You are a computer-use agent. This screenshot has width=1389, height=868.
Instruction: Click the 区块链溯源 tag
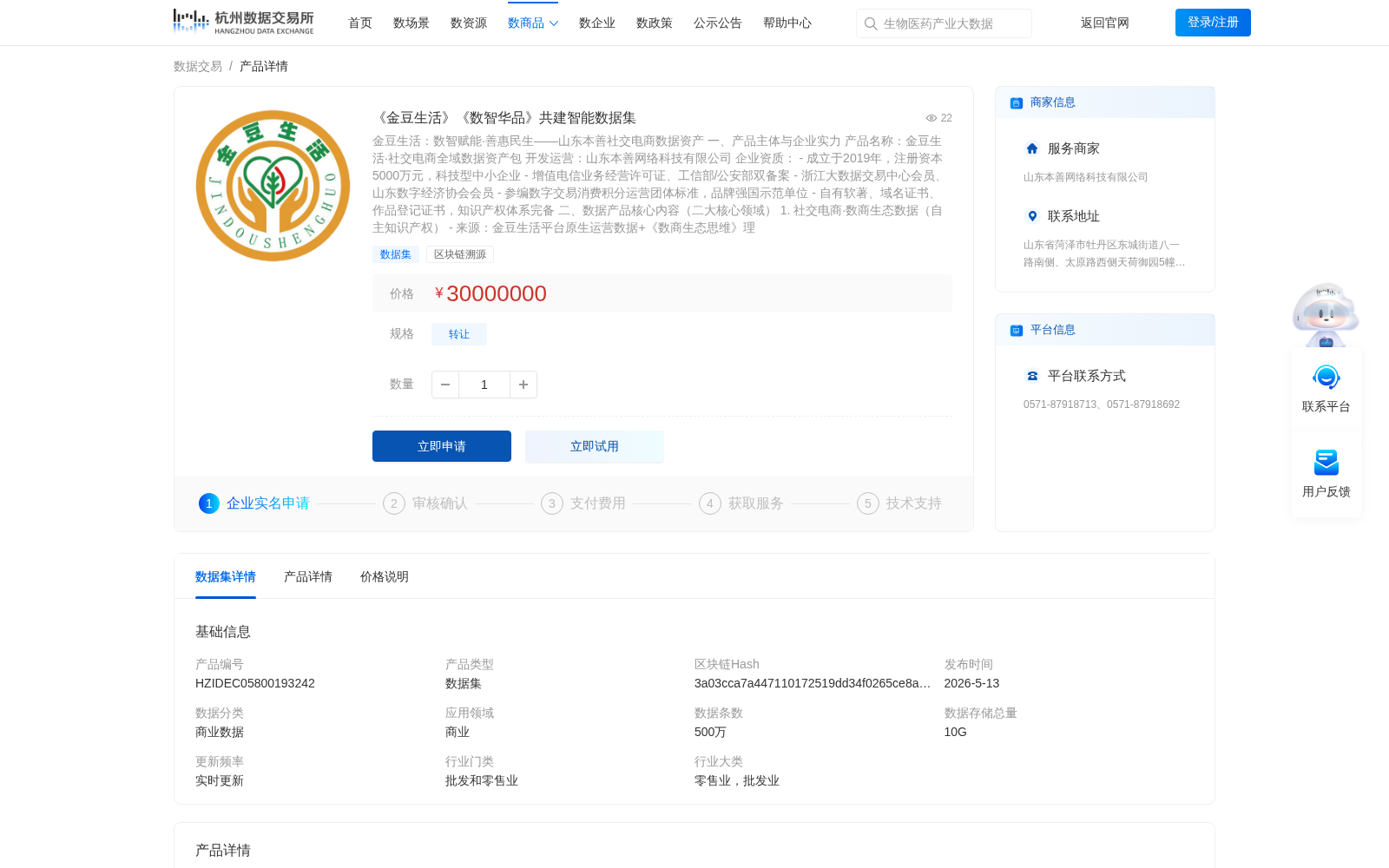click(x=460, y=254)
